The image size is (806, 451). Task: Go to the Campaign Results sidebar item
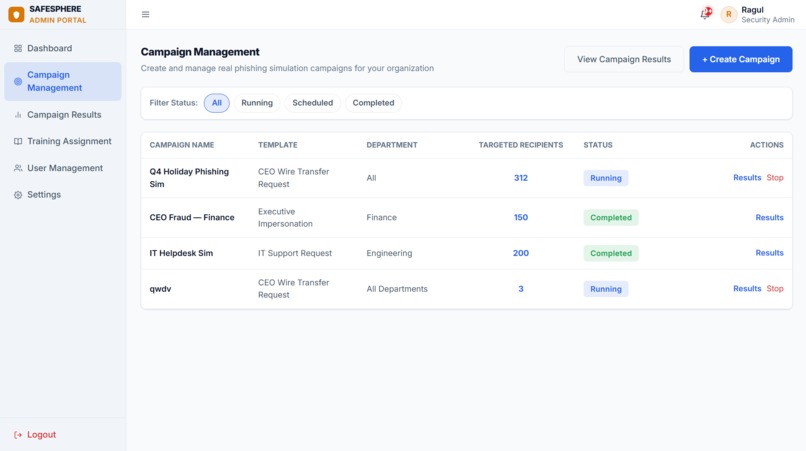63,115
